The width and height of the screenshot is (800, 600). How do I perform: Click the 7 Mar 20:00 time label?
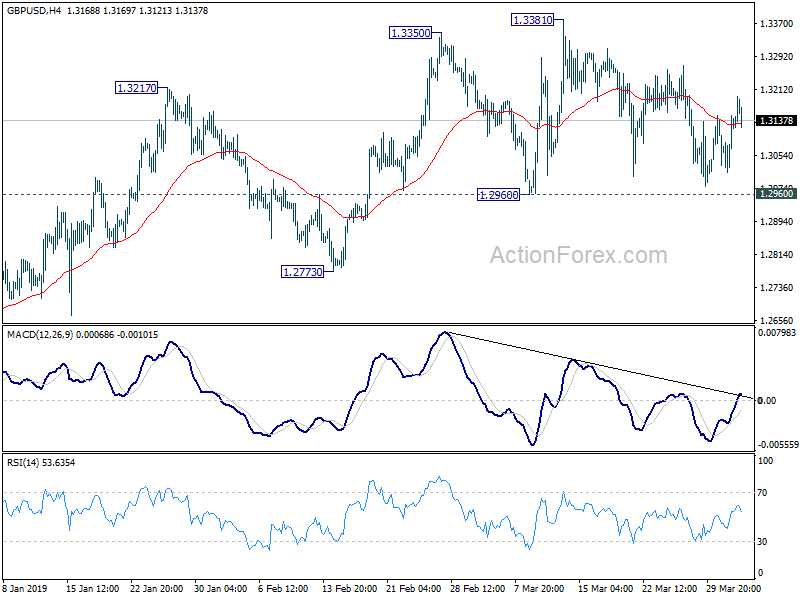[x=539, y=588]
